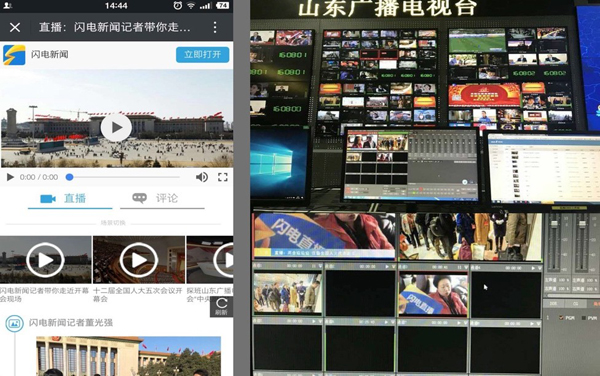The image size is (600, 376).
Task: Click the 0:00 / 0:00 time display
Action: click(39, 177)
